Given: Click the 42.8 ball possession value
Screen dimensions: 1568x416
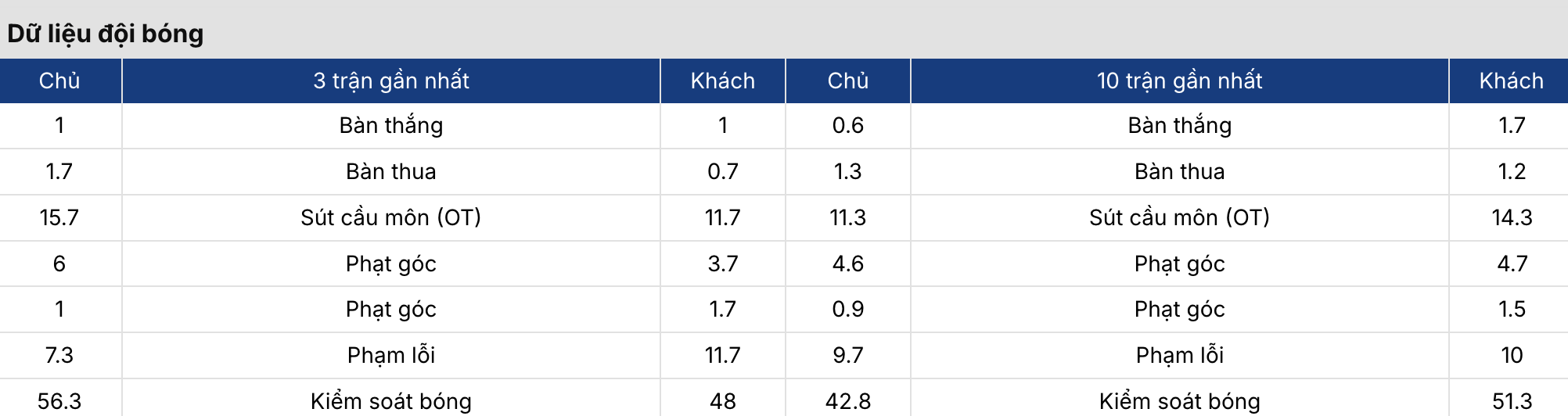Looking at the screenshot, I should click(848, 401).
